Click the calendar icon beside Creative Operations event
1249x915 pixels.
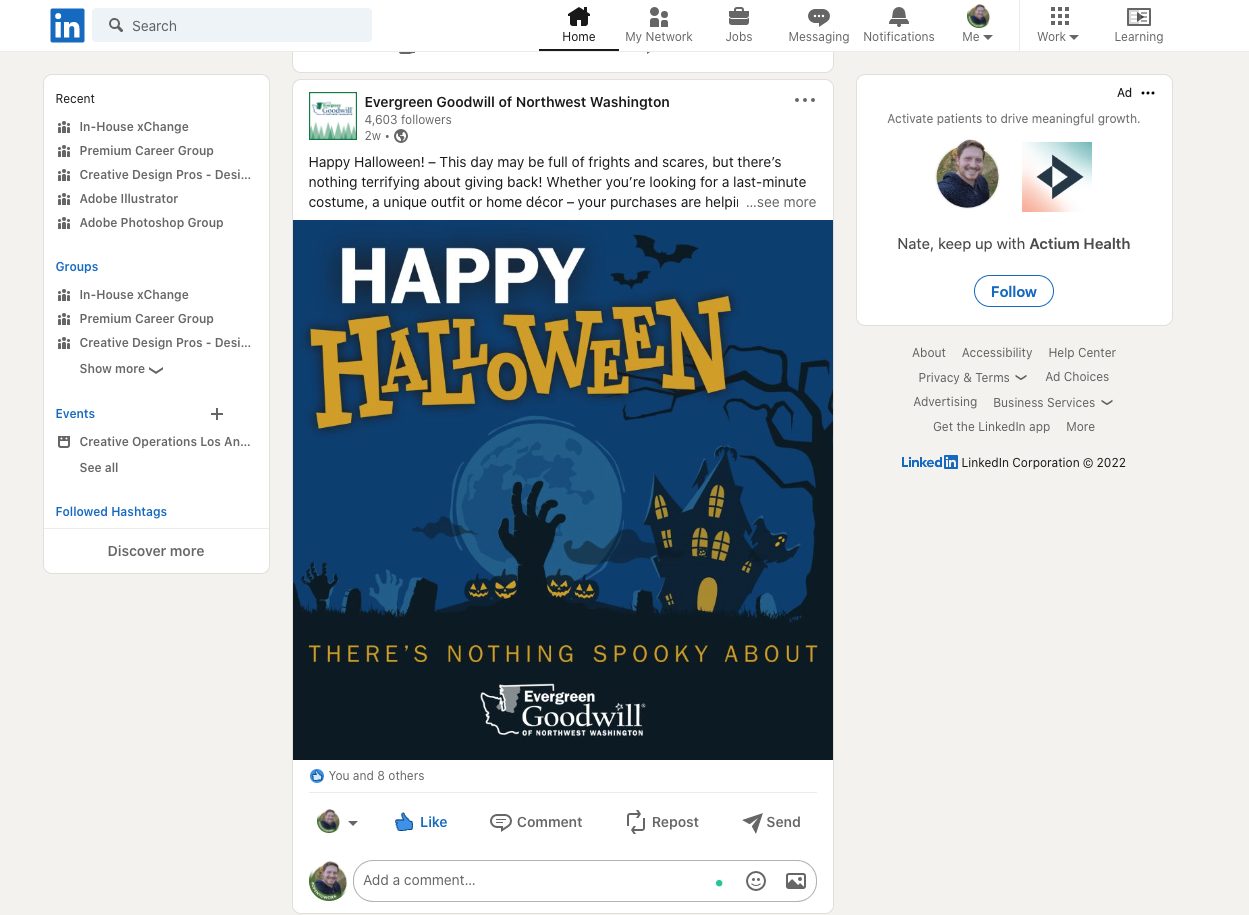[64, 442]
